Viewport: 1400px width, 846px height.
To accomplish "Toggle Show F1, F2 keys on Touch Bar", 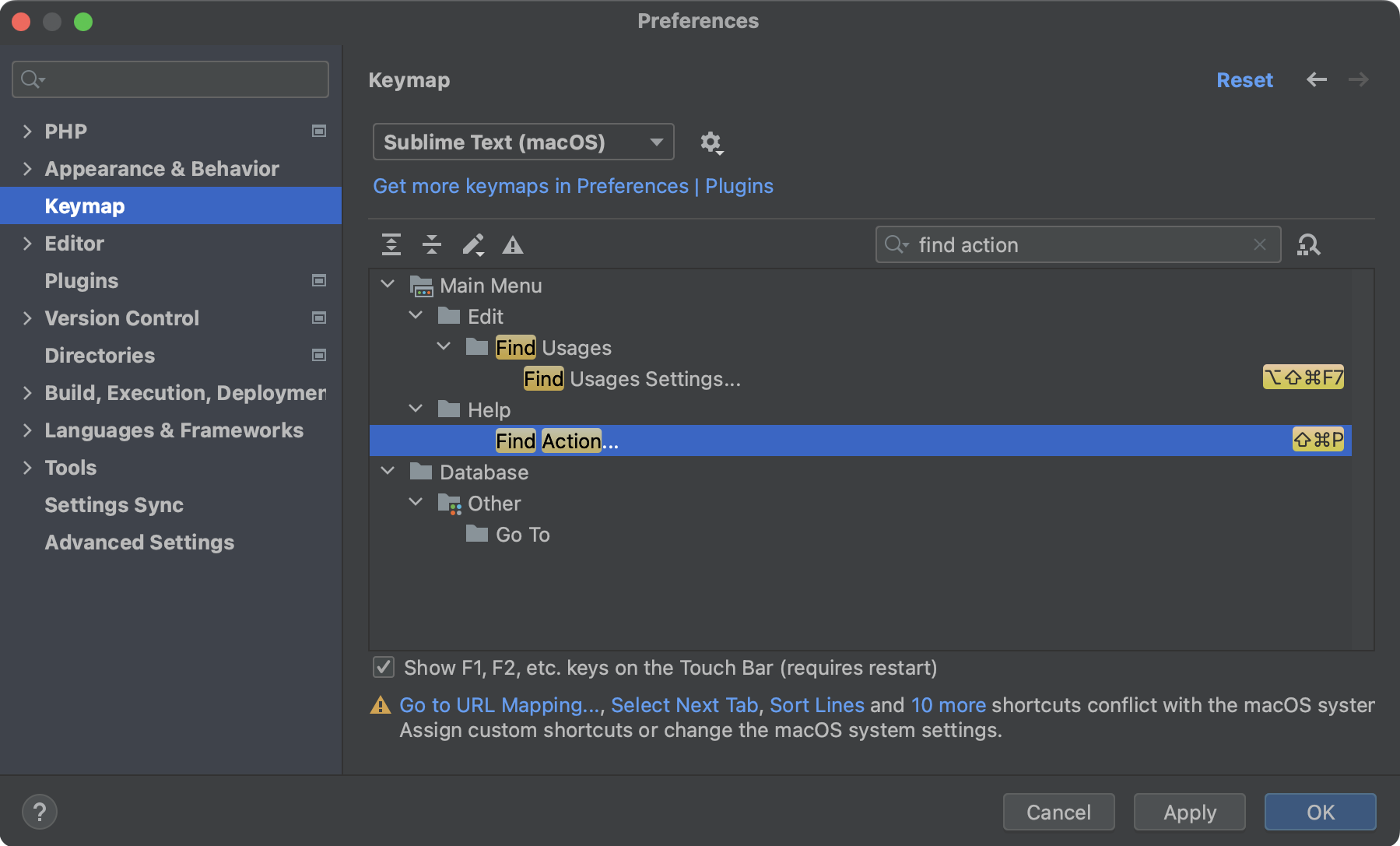I will pyautogui.click(x=384, y=668).
